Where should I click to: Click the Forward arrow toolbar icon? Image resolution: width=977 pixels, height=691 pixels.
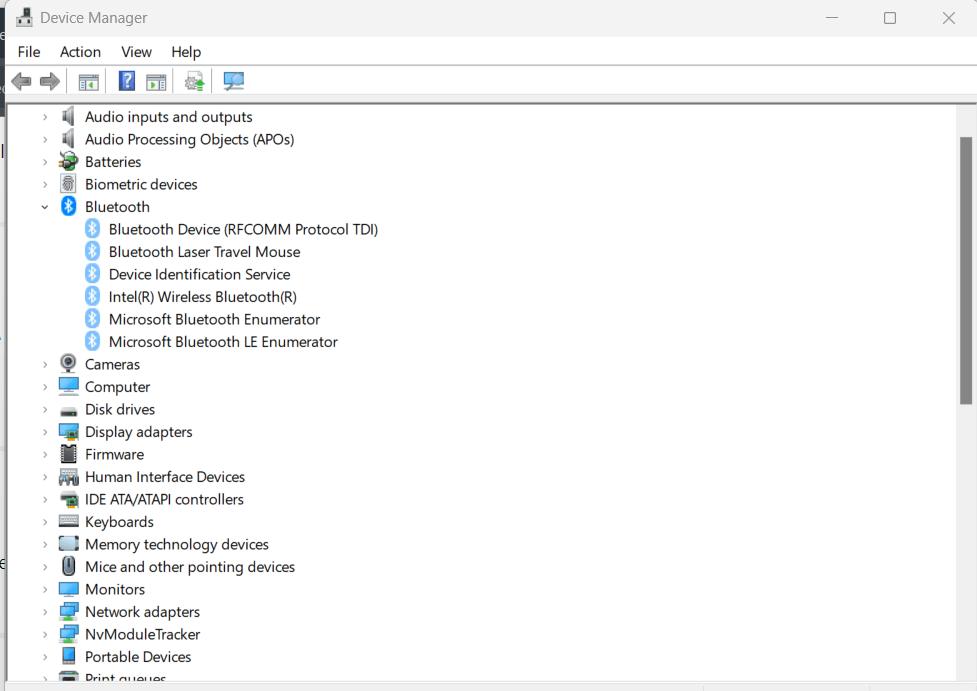click(50, 82)
